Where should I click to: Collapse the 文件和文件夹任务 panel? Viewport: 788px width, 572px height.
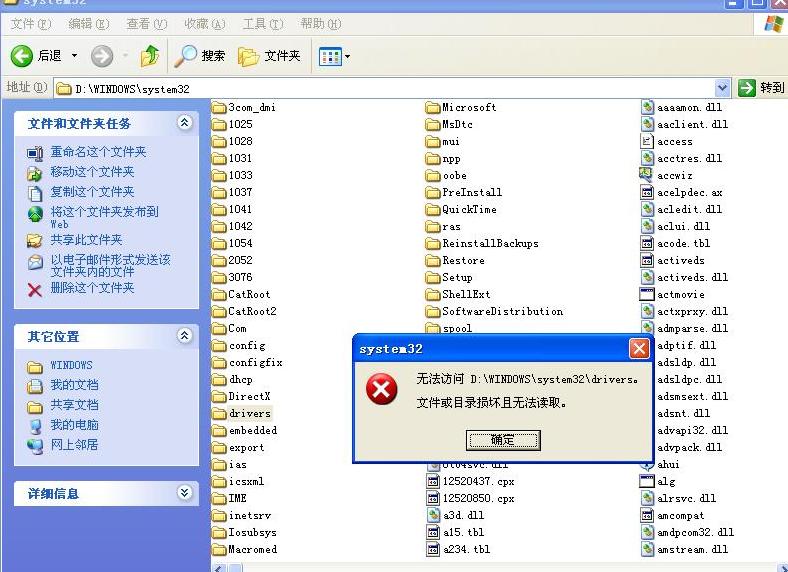184,122
